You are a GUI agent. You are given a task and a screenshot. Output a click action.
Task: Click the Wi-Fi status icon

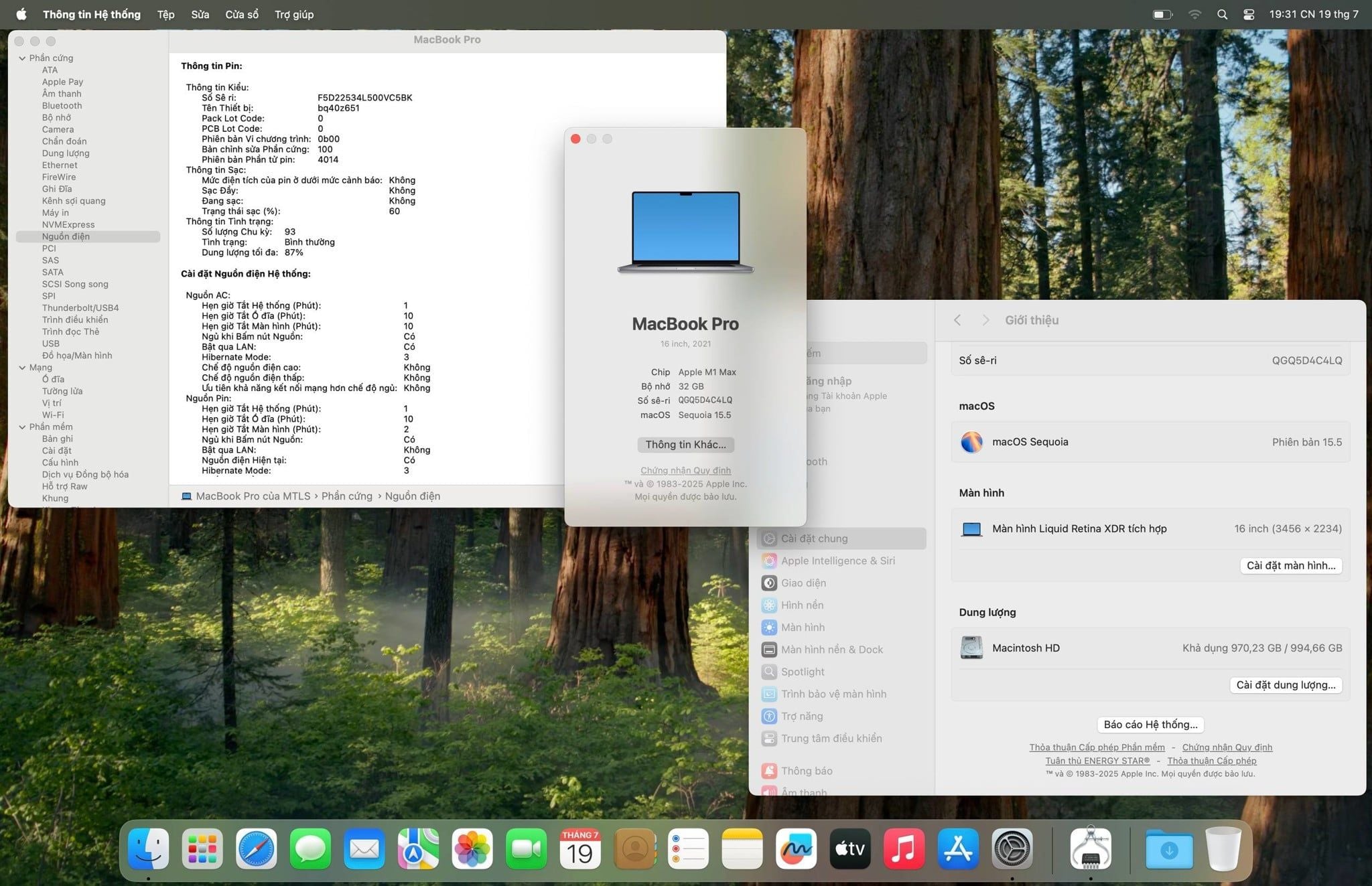tap(1194, 14)
